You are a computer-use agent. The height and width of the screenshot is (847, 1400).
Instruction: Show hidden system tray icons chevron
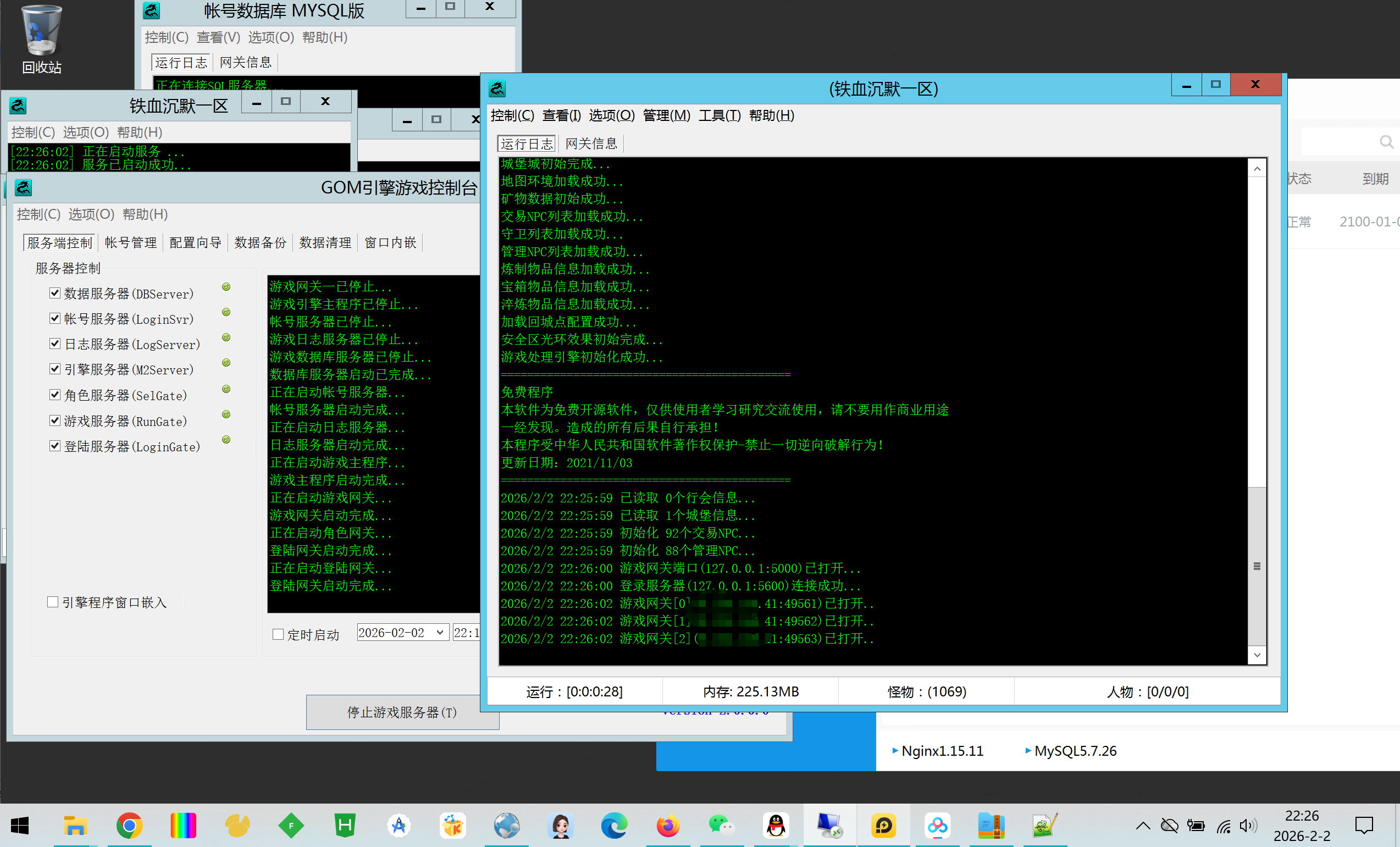tap(1143, 826)
